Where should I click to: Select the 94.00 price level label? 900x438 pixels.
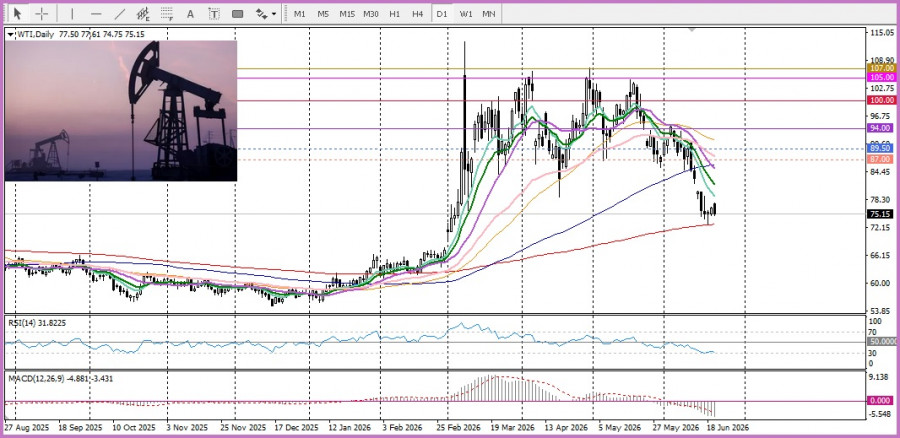tap(881, 128)
